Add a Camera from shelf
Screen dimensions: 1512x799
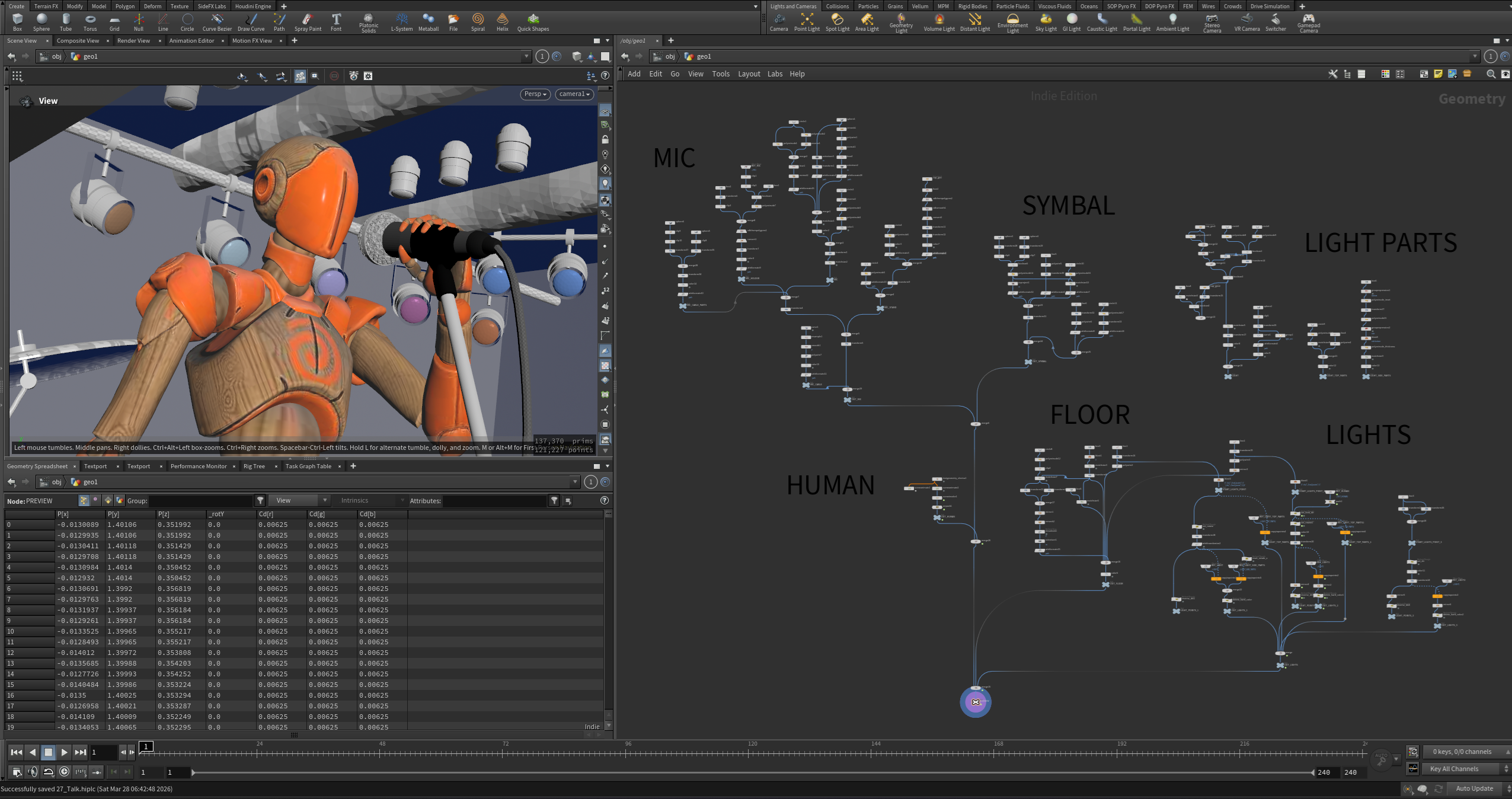(x=778, y=22)
